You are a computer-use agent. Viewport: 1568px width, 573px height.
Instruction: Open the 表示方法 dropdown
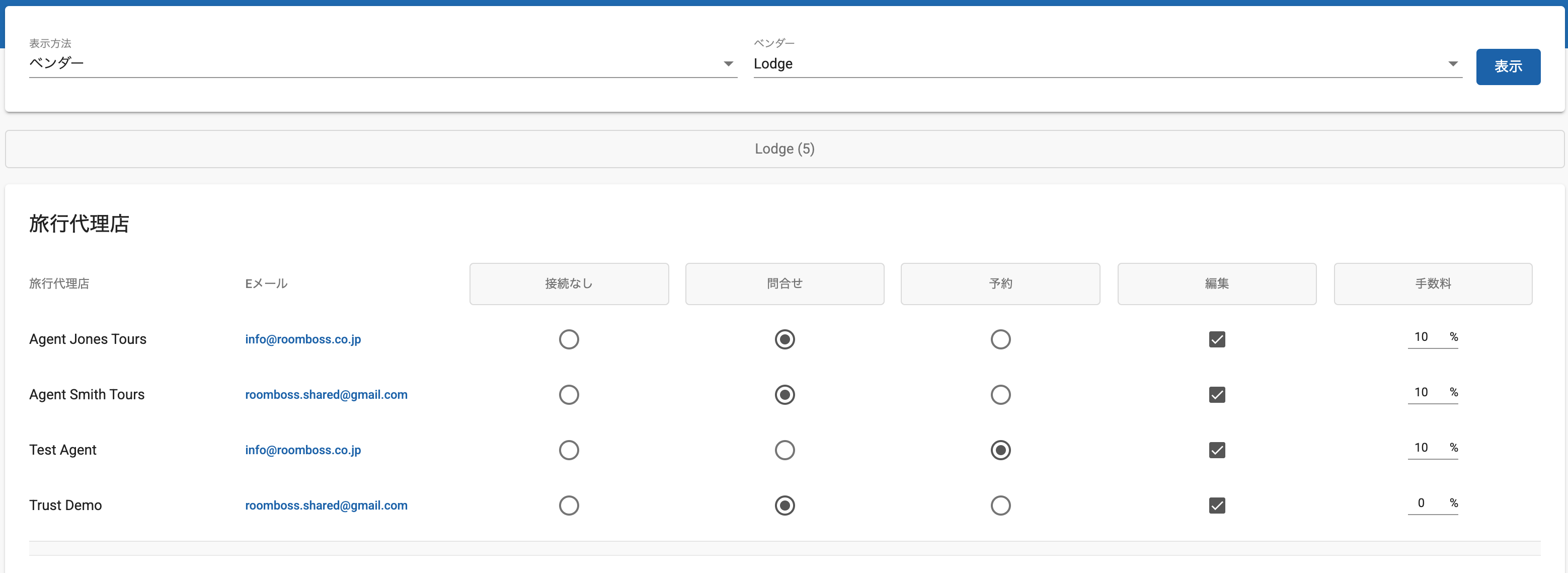pyautogui.click(x=382, y=63)
